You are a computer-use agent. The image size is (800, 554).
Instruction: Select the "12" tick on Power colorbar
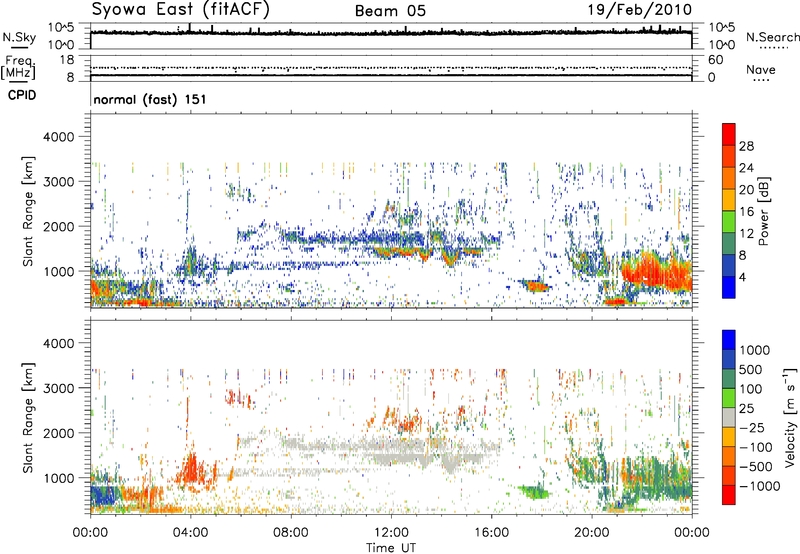(746, 234)
